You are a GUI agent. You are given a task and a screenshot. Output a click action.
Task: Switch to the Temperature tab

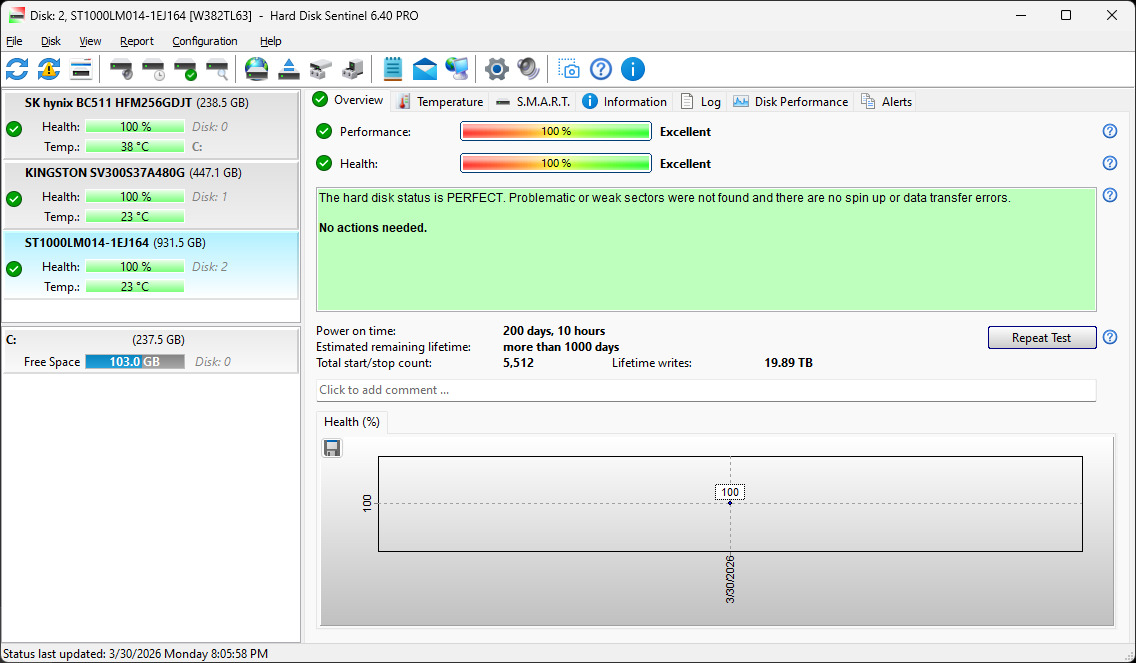440,101
